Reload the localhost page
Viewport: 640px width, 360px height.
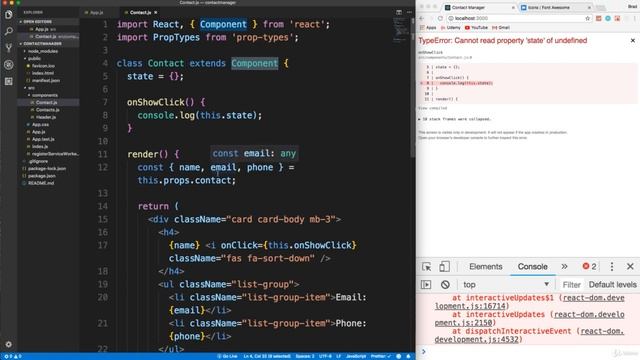point(440,18)
